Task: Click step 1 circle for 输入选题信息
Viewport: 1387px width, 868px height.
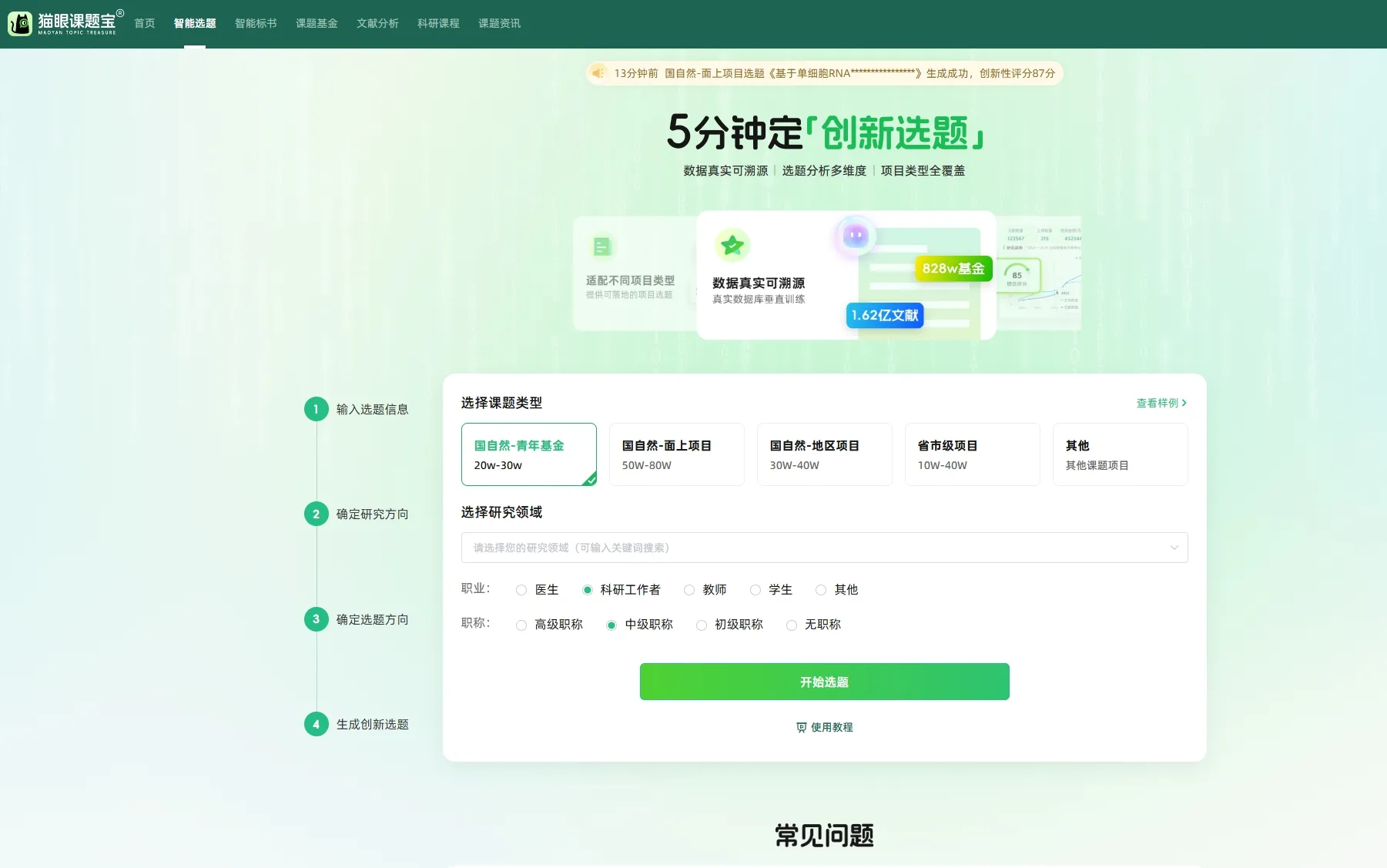Action: click(x=316, y=409)
